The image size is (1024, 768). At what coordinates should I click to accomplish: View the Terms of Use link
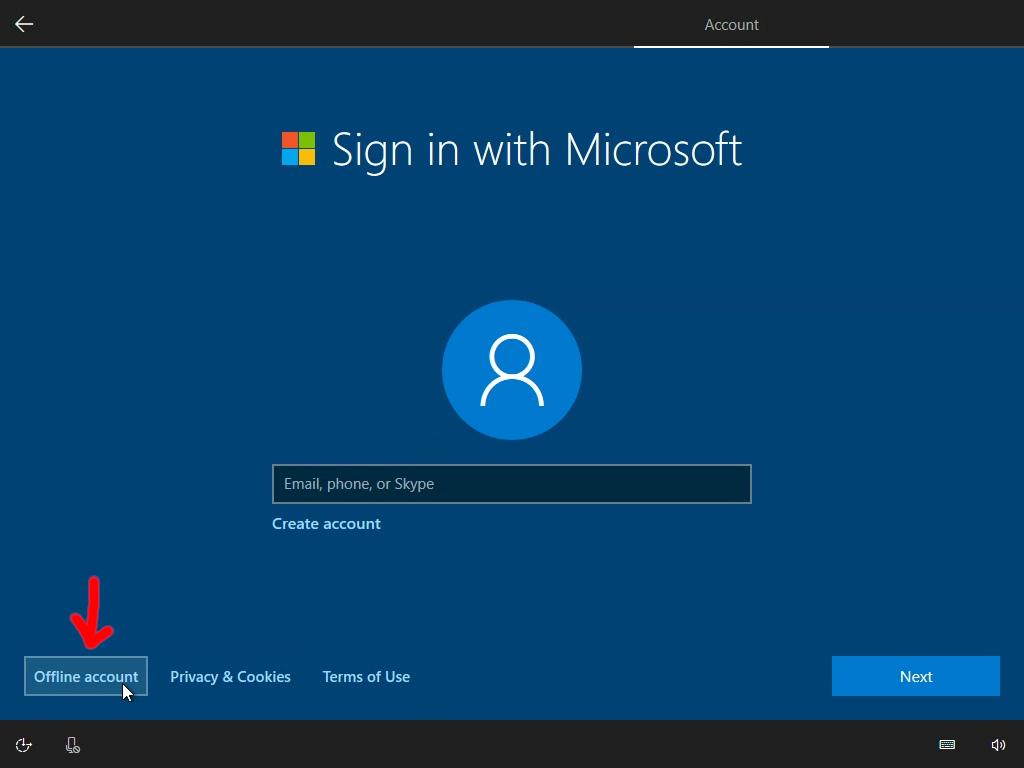pyautogui.click(x=366, y=677)
